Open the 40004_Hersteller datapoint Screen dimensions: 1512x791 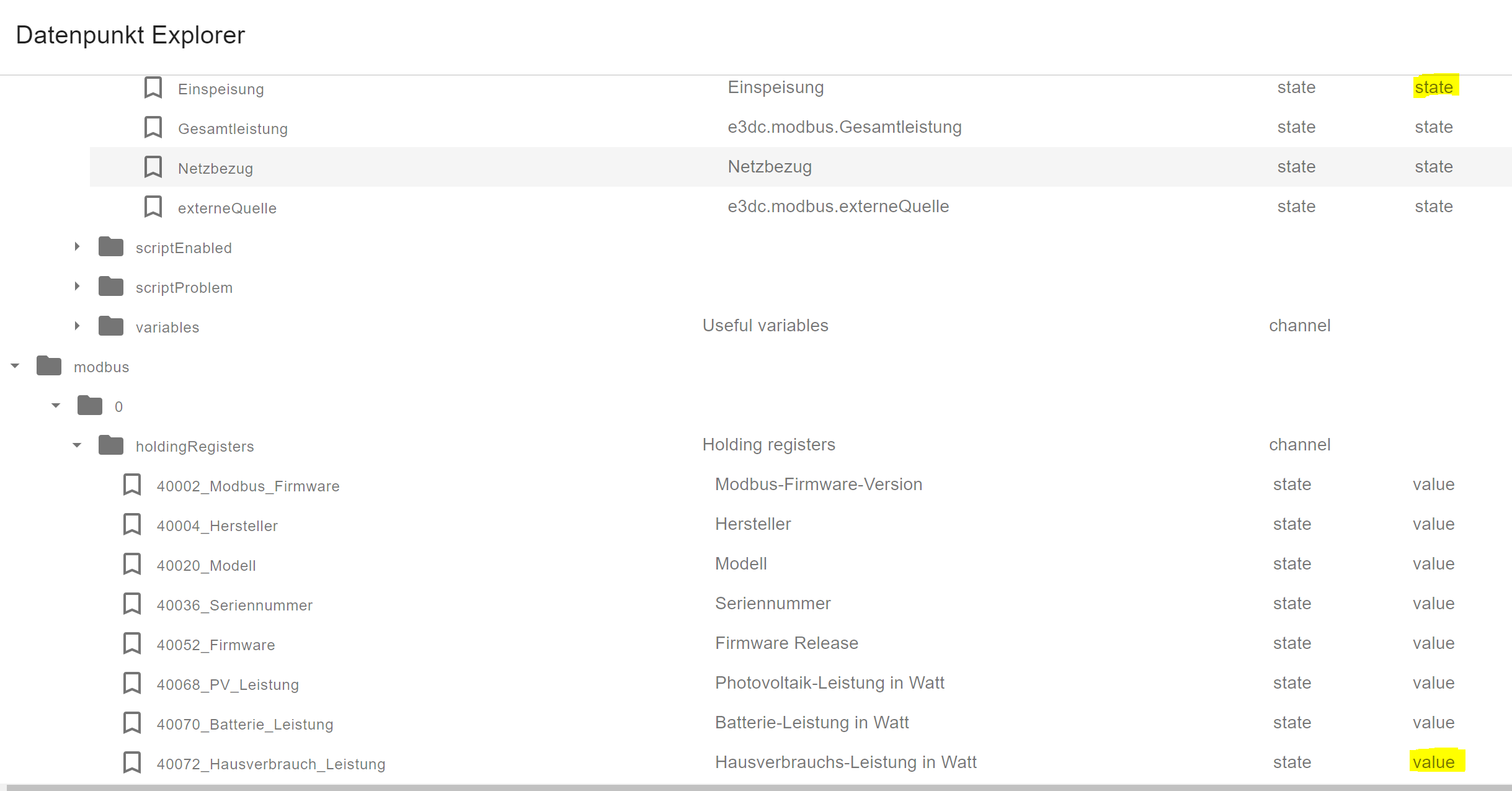pyautogui.click(x=217, y=525)
